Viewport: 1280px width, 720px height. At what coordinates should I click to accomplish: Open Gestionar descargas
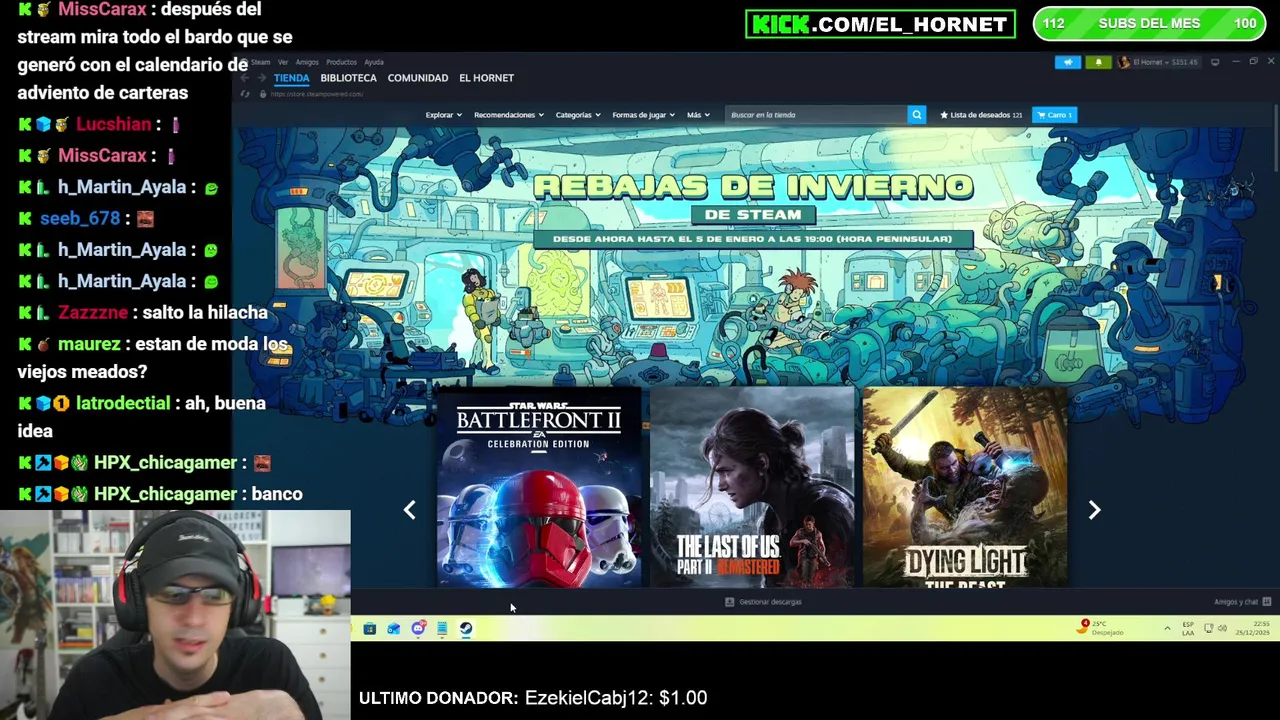click(764, 602)
